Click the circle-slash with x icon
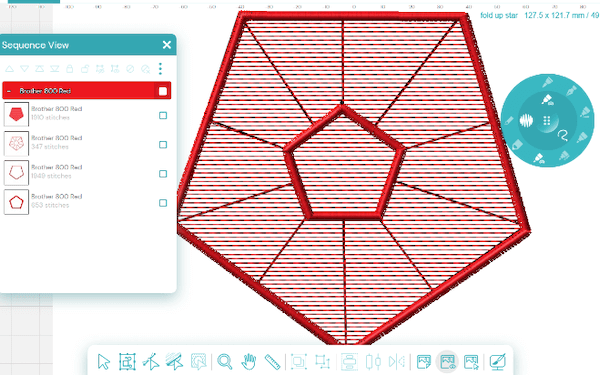This screenshot has width=600, height=375. pos(145,69)
